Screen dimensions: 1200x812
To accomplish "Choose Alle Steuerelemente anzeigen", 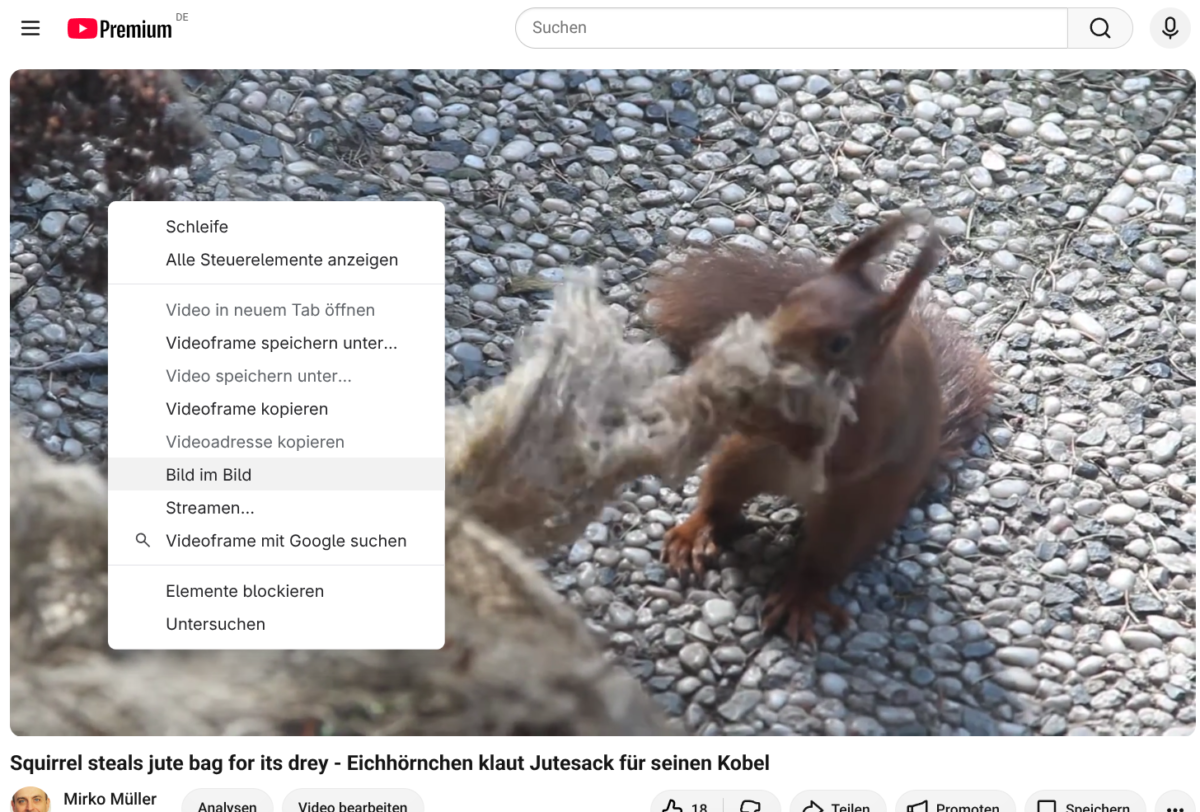I will tap(276, 260).
